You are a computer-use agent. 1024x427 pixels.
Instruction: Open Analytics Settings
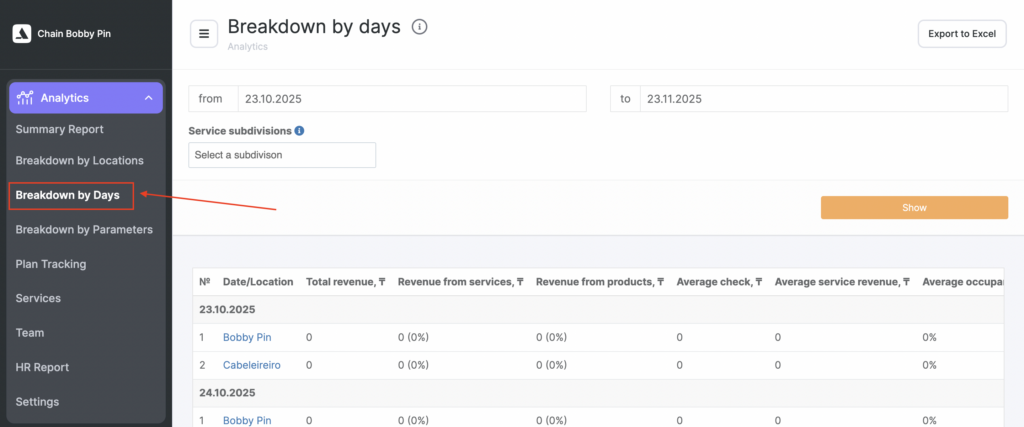[37, 401]
